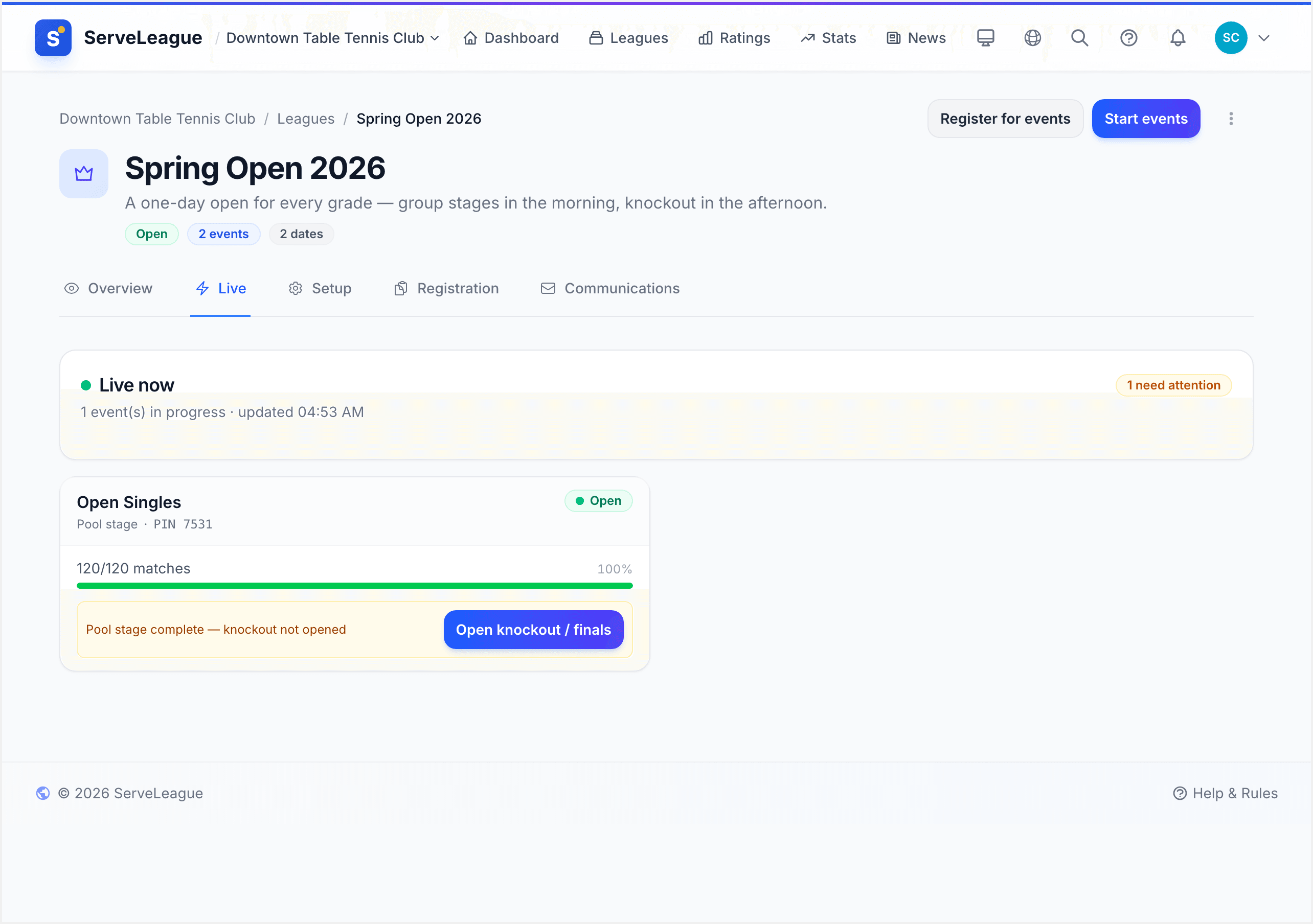
Task: Switch to the Setup tab
Action: pyautogui.click(x=320, y=288)
